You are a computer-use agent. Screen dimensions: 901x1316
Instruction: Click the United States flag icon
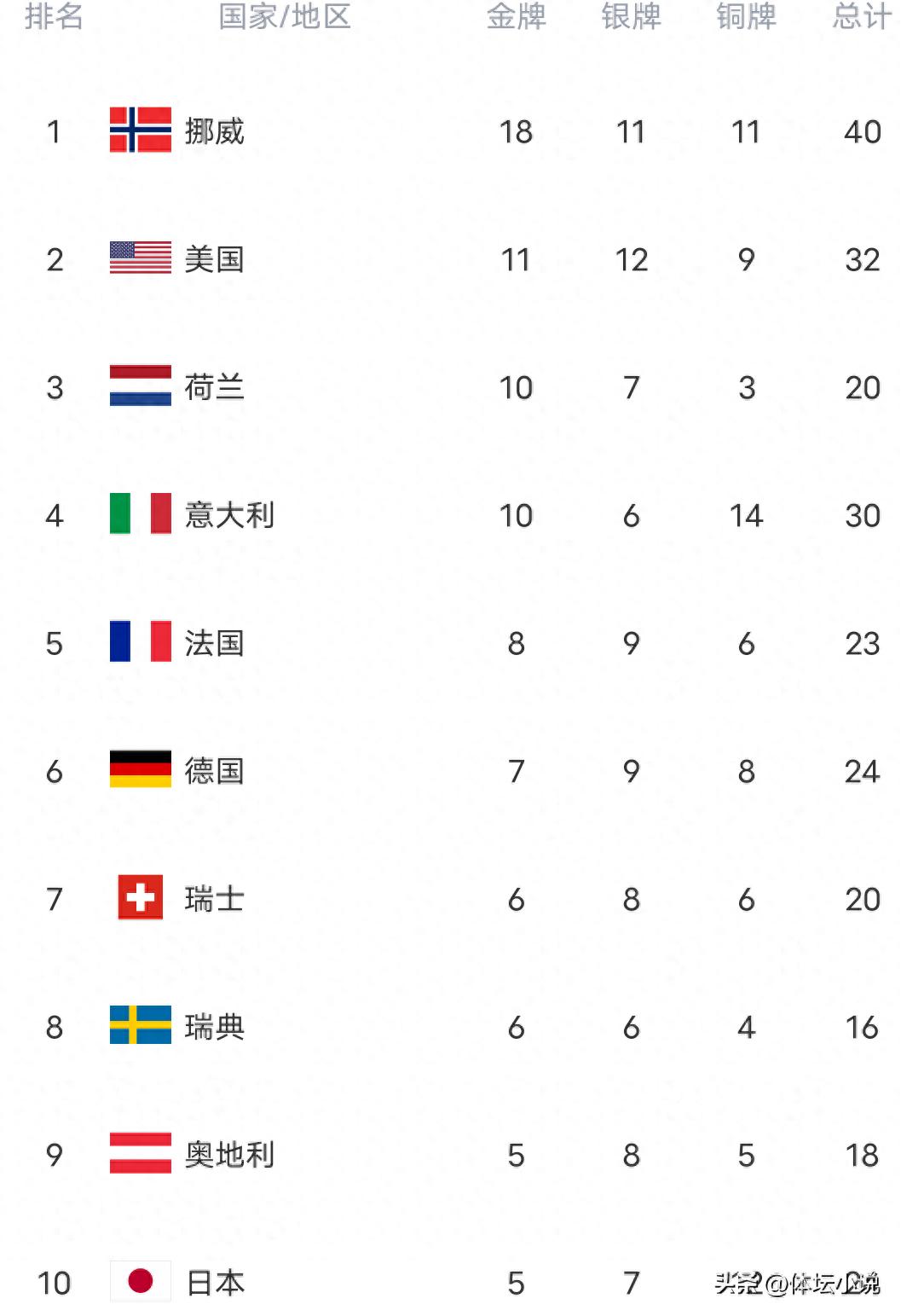[x=141, y=258]
